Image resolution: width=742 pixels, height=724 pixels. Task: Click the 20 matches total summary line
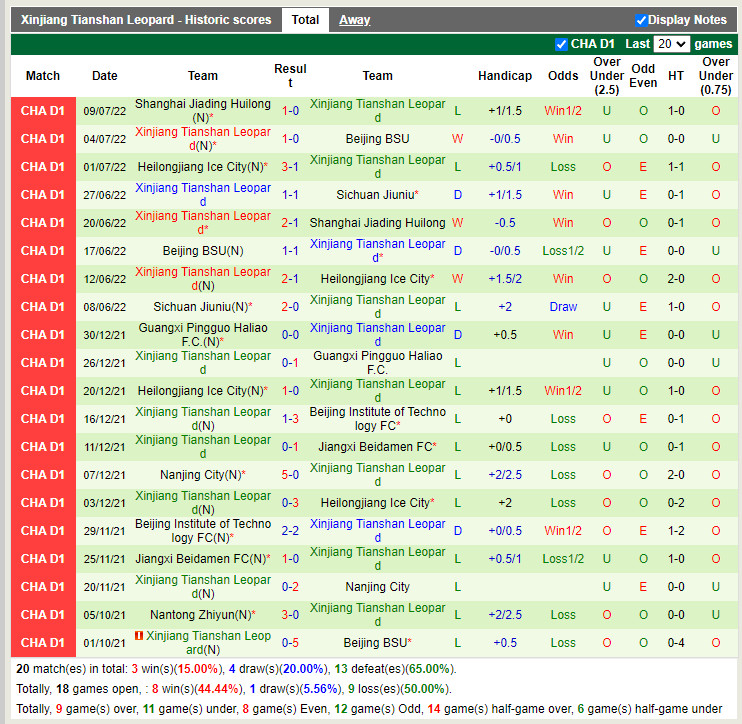236,669
